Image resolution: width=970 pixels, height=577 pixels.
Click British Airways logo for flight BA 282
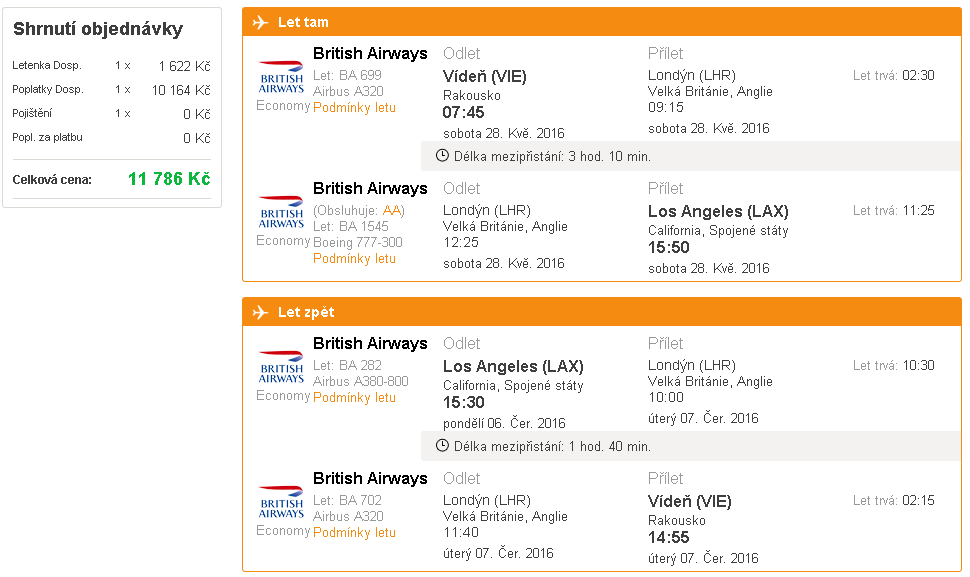click(281, 367)
